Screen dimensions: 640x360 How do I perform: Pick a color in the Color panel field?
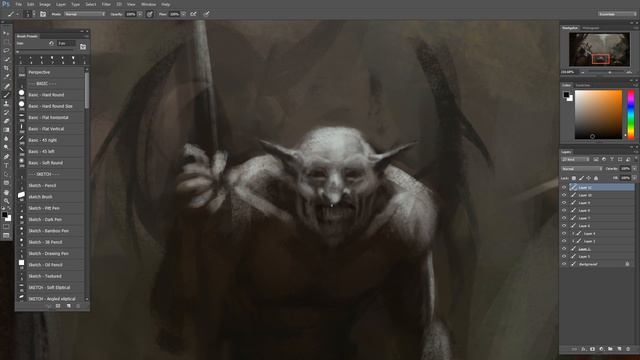tap(598, 115)
